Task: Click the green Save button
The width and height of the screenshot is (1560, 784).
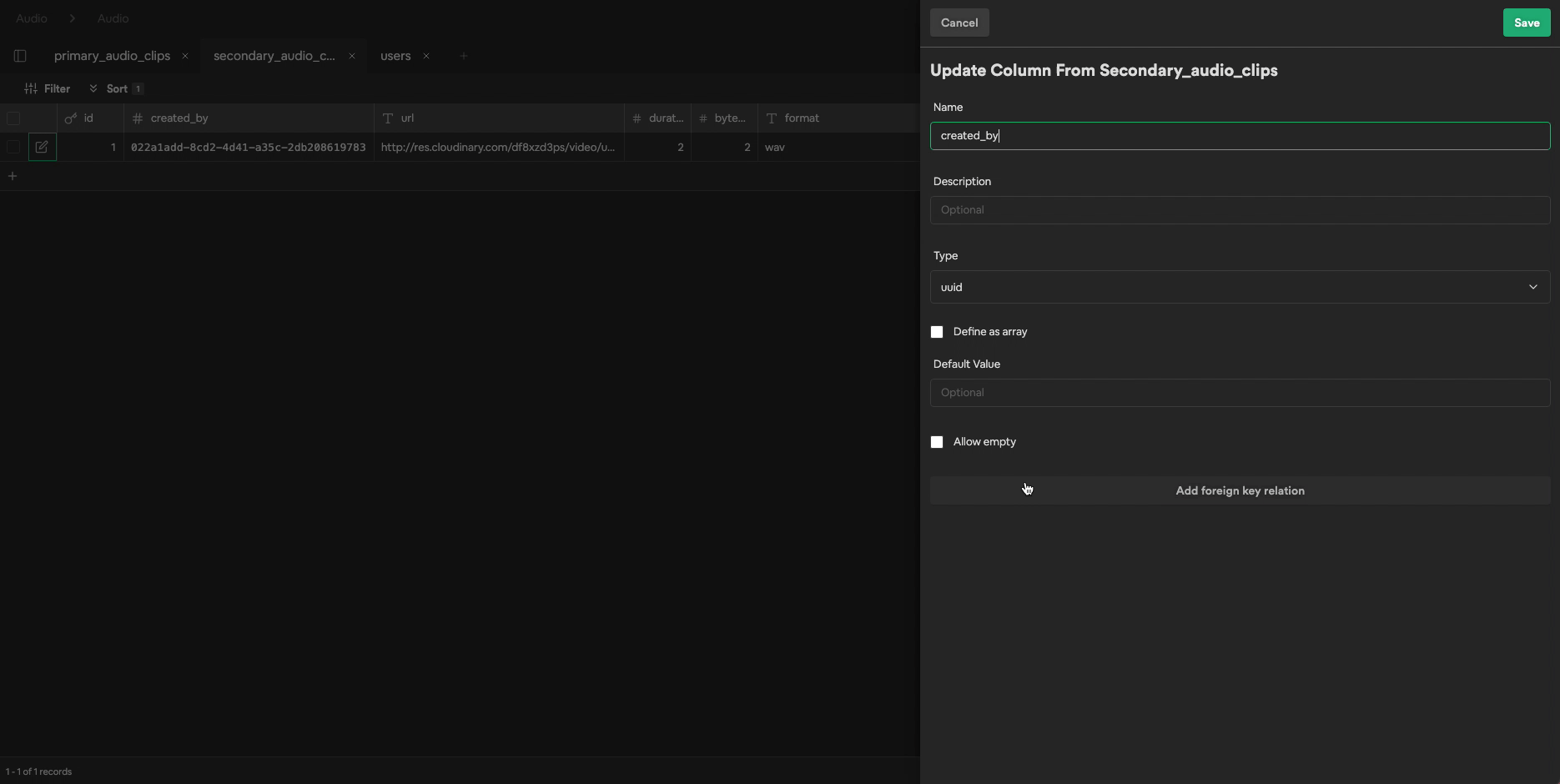Action: (1527, 23)
